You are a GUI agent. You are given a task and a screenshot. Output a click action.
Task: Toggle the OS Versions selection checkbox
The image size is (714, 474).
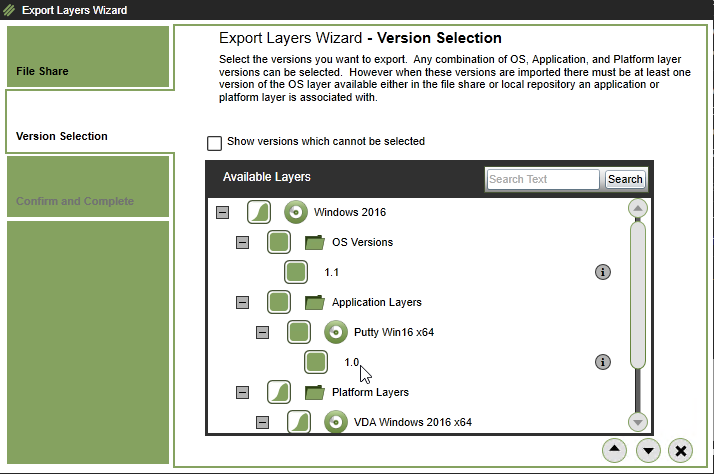pyautogui.click(x=279, y=242)
